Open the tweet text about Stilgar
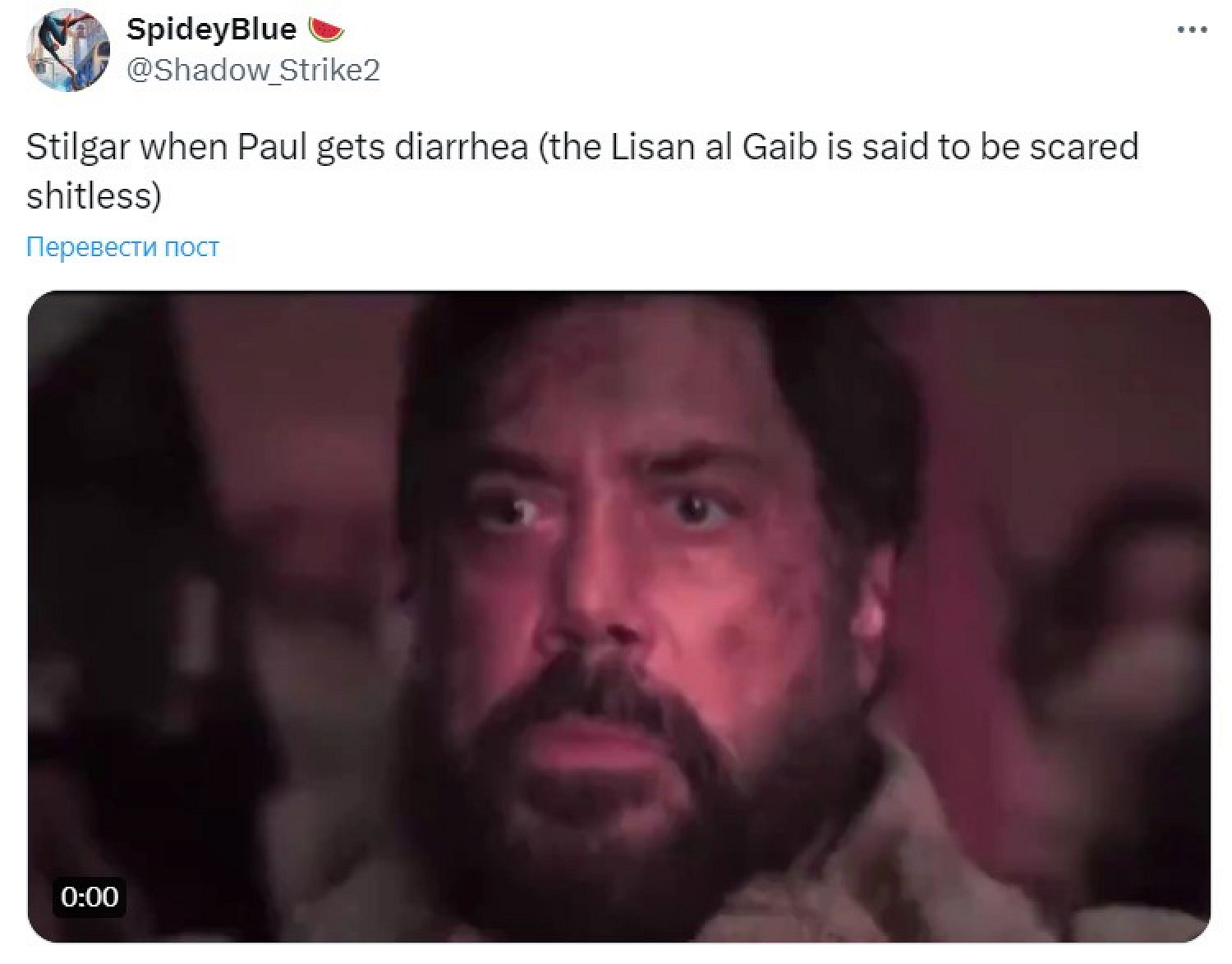Image resolution: width=1232 pixels, height=964 pixels. [x=582, y=172]
